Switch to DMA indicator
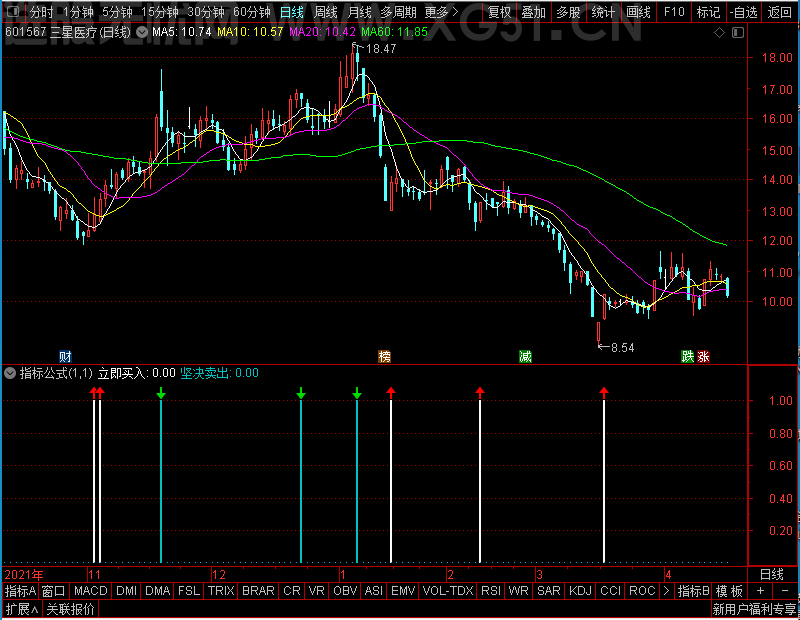800x620 pixels. (158, 591)
